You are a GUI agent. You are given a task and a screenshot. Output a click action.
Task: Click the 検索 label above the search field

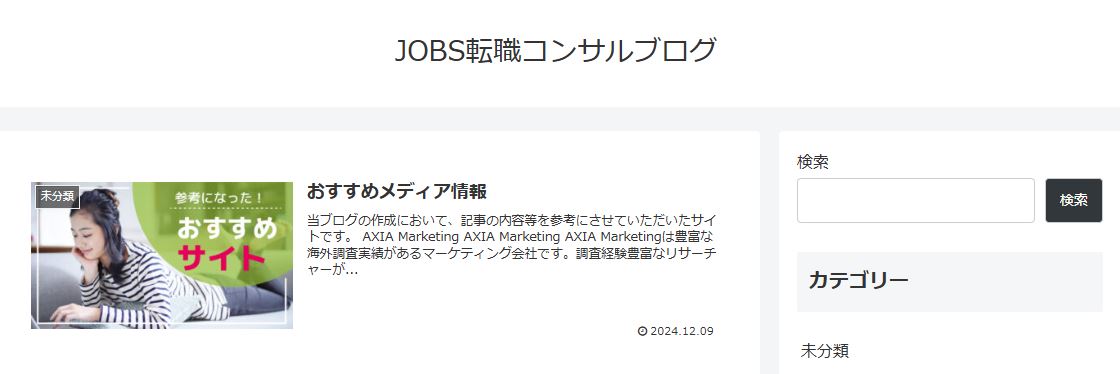[x=813, y=162]
